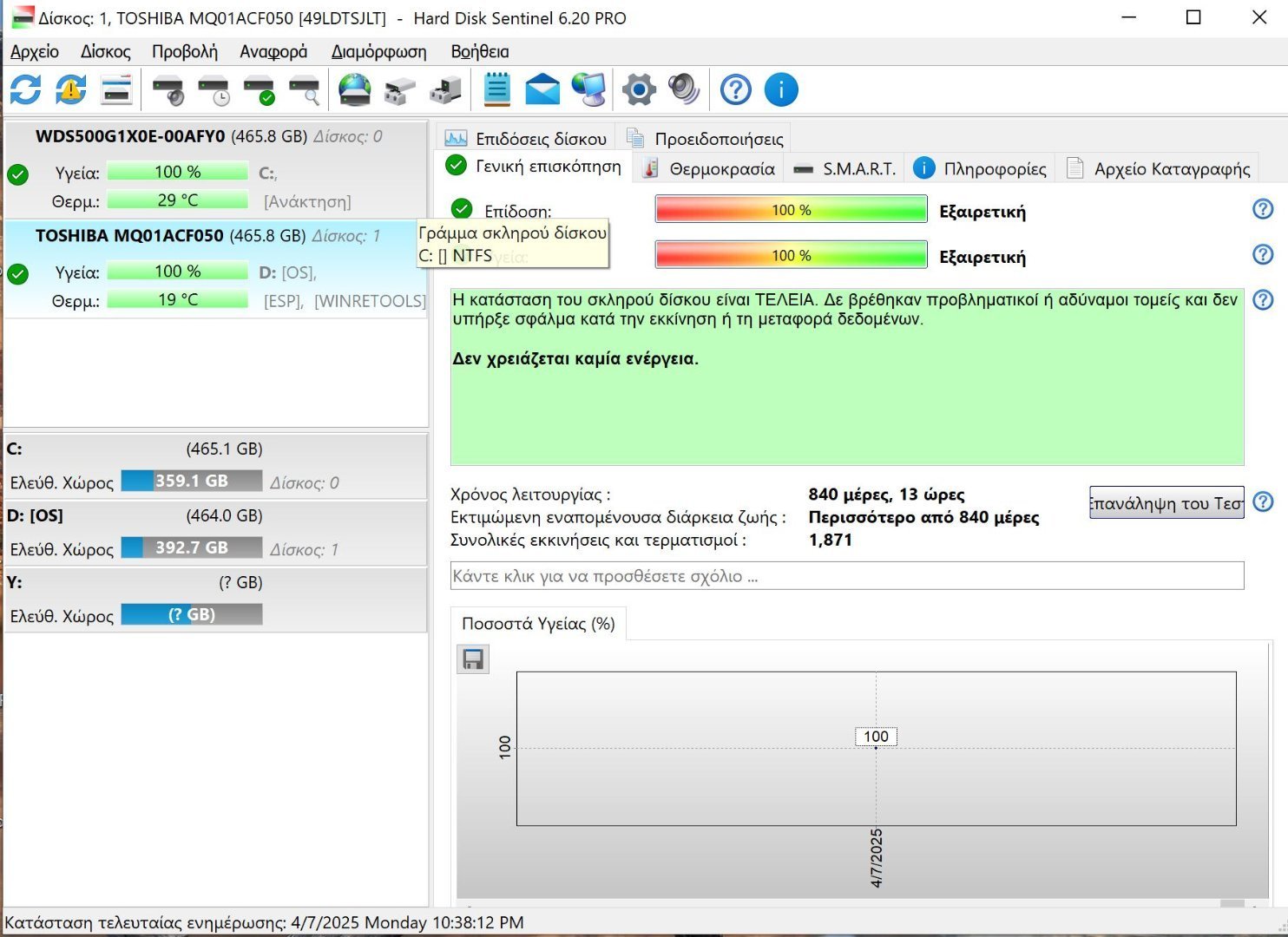1288x937 pixels.
Task: Click the disk panel view toolbar icon
Action: coord(116,89)
